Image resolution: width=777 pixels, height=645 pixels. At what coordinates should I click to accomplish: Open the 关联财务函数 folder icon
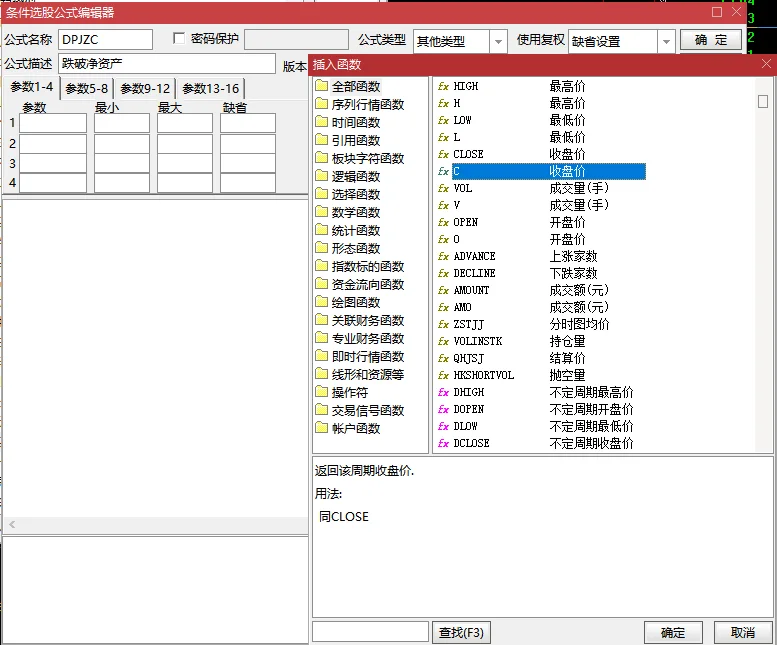coord(322,320)
